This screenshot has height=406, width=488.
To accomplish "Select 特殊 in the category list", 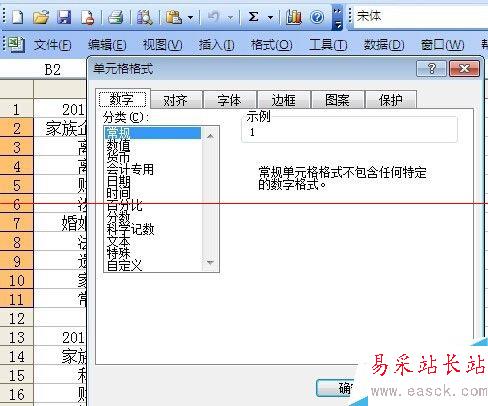I will (x=153, y=253).
